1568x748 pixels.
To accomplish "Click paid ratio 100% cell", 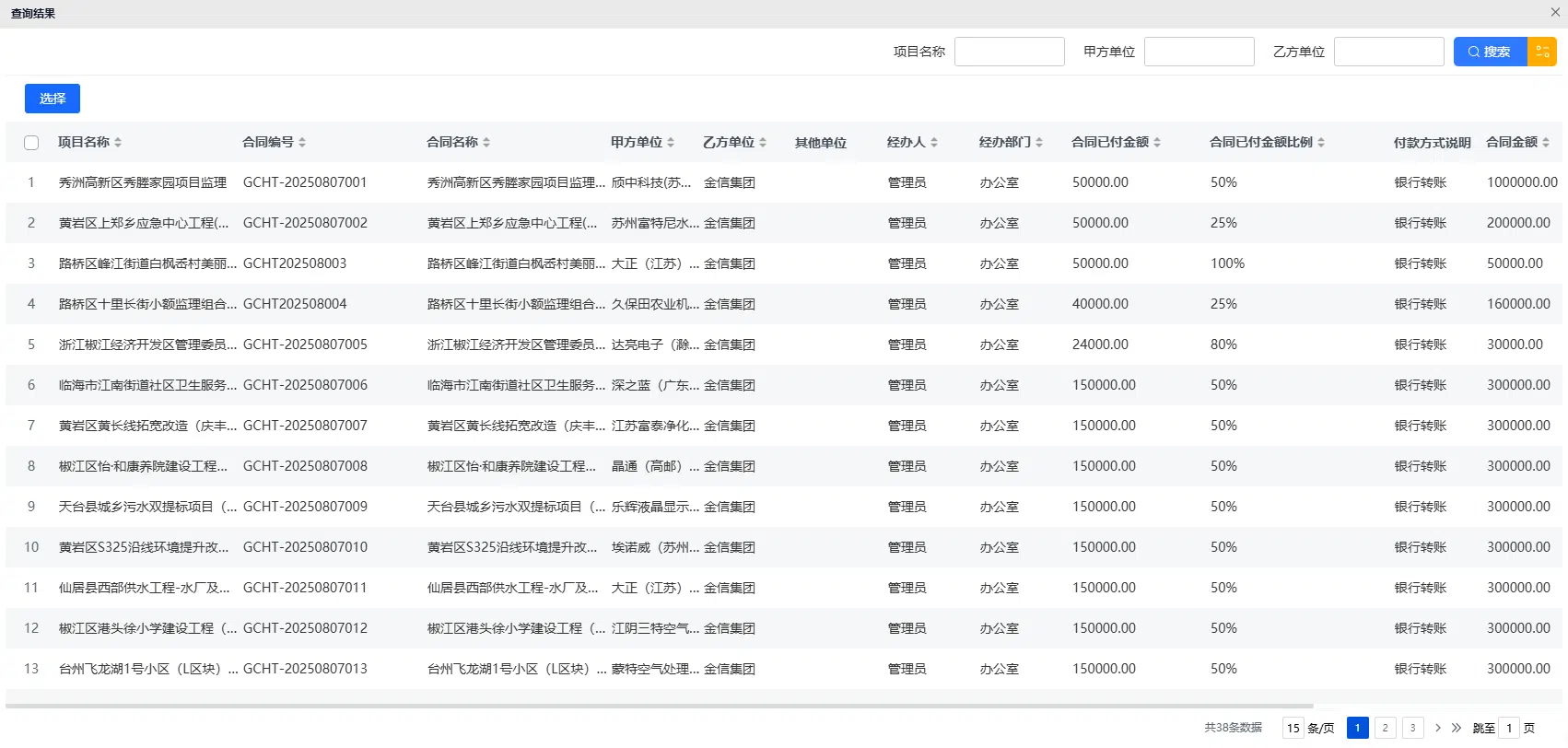I will click(x=1227, y=263).
